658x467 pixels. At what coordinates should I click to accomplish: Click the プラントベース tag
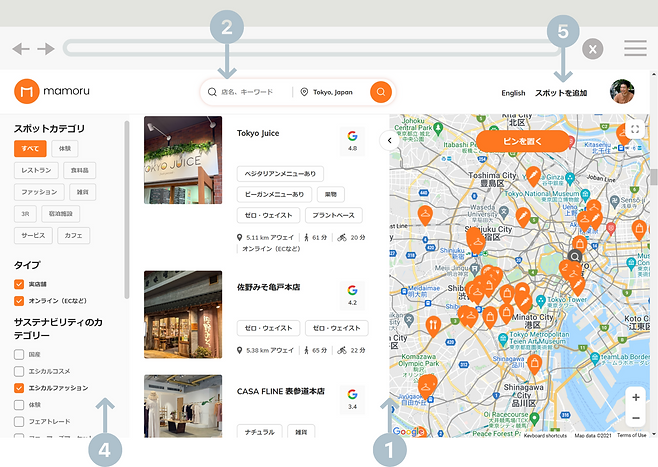coord(334,215)
